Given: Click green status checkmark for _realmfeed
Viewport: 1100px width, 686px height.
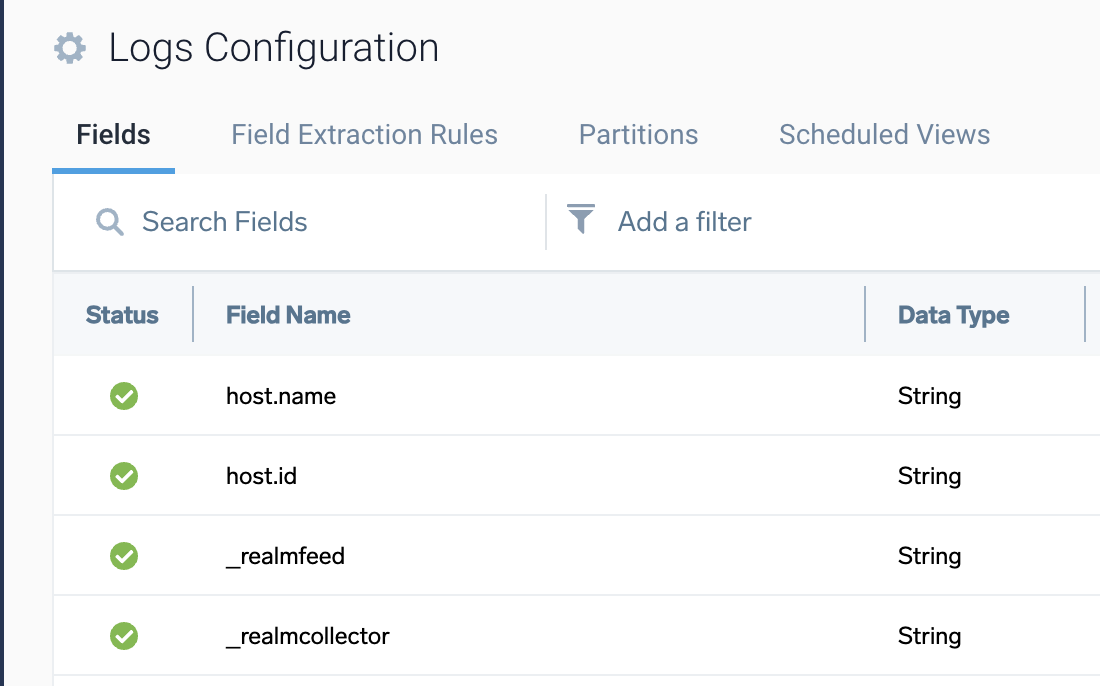Looking at the screenshot, I should click(x=124, y=556).
